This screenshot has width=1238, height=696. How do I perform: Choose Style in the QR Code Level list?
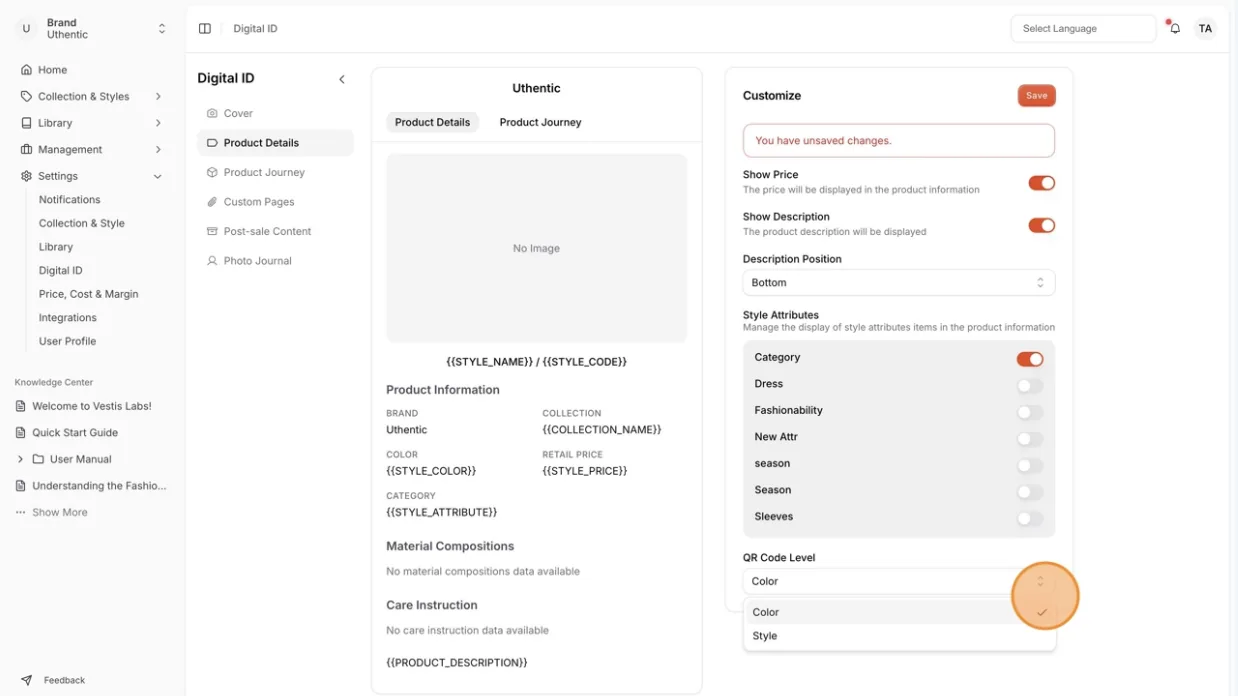[x=899, y=636]
